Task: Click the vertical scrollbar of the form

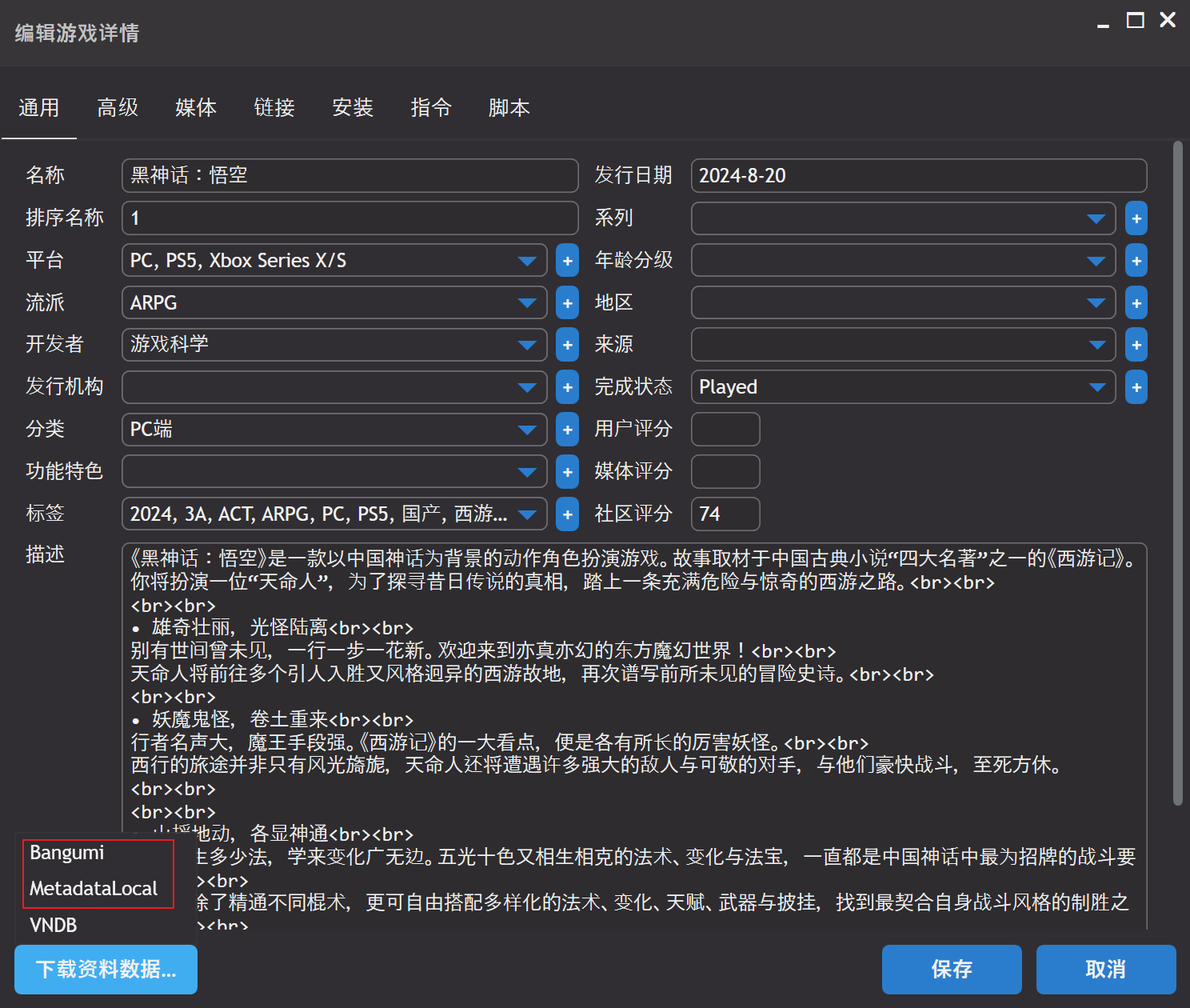Action: click(1177, 474)
